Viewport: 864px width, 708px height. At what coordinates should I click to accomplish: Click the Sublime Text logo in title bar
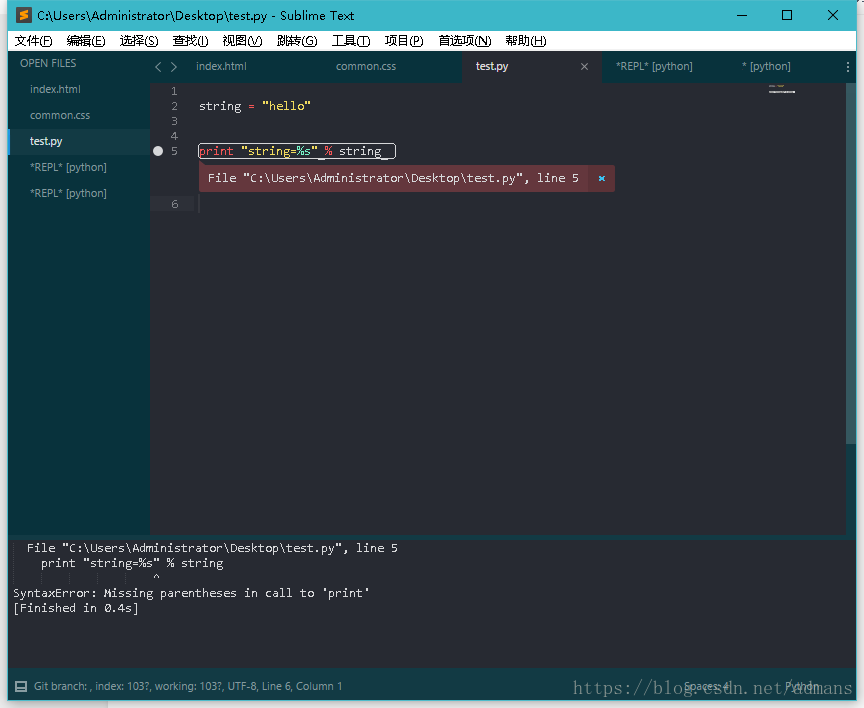tap(23, 15)
